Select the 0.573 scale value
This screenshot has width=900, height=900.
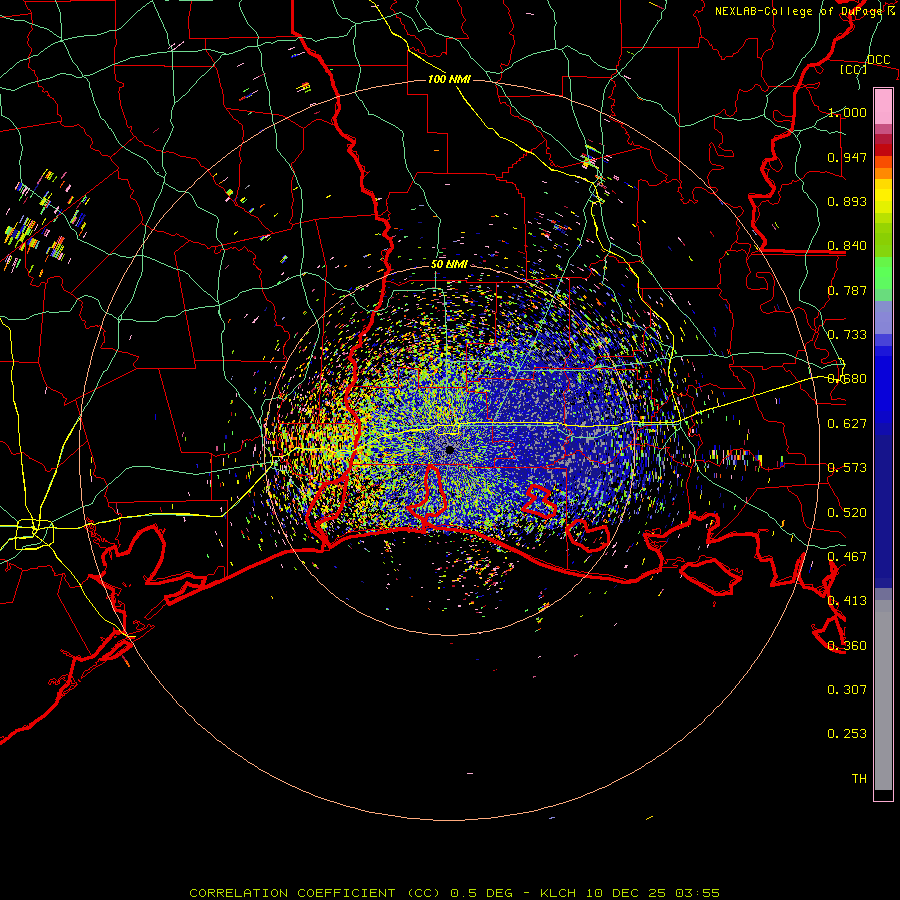tap(847, 468)
